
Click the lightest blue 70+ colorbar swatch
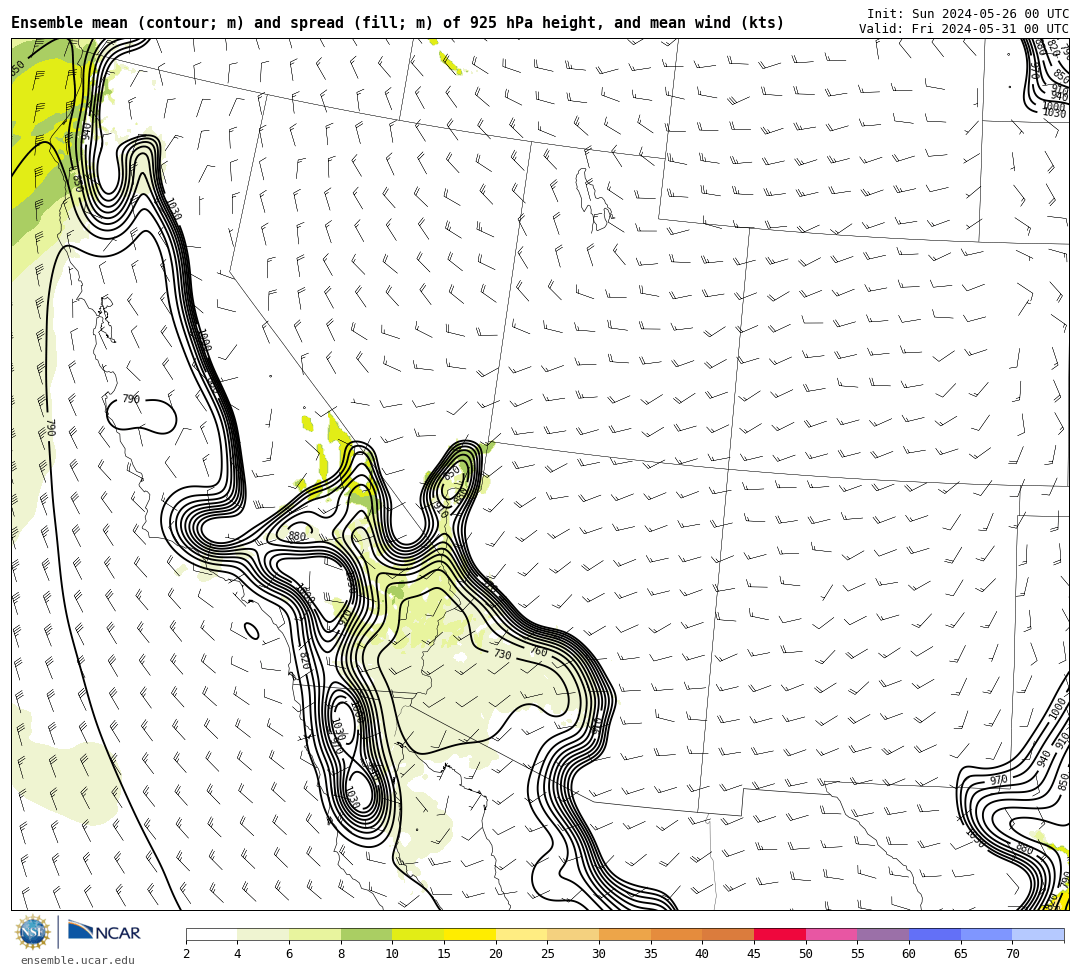[1038, 934]
